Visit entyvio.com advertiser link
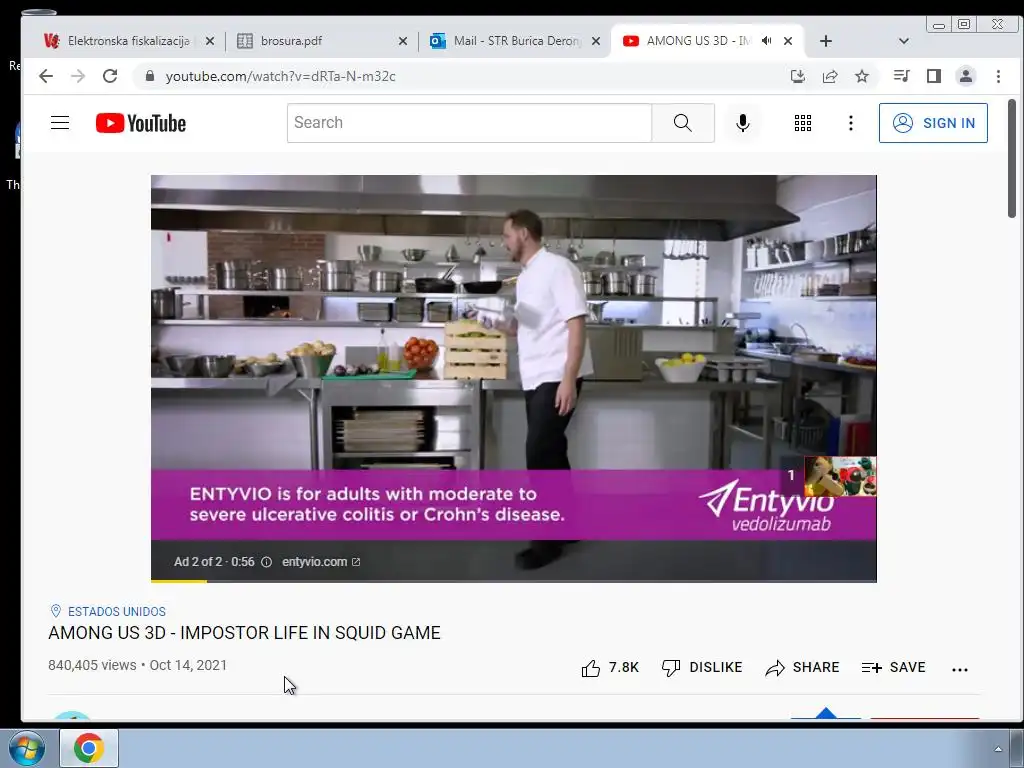 321,562
